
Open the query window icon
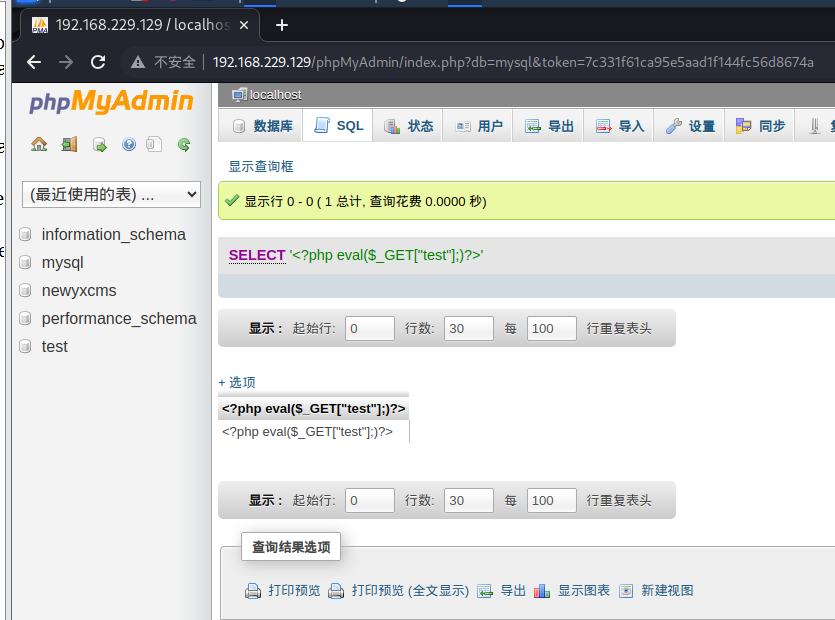click(100, 144)
